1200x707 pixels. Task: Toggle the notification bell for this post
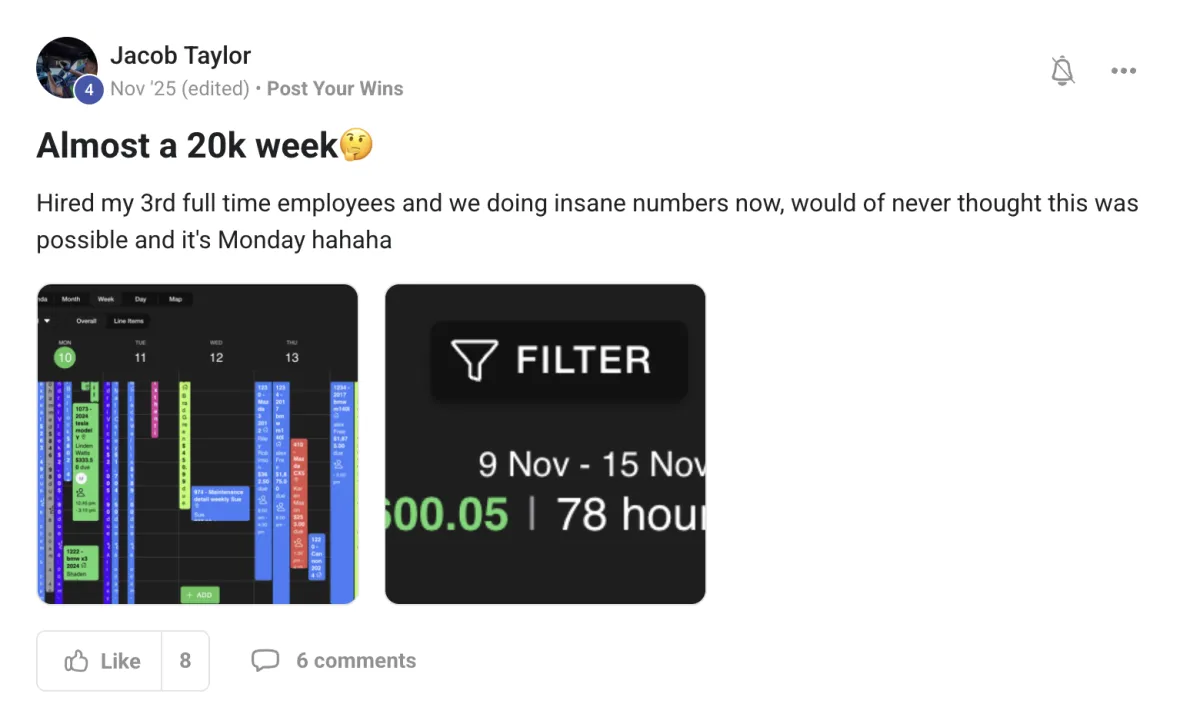[x=1063, y=71]
